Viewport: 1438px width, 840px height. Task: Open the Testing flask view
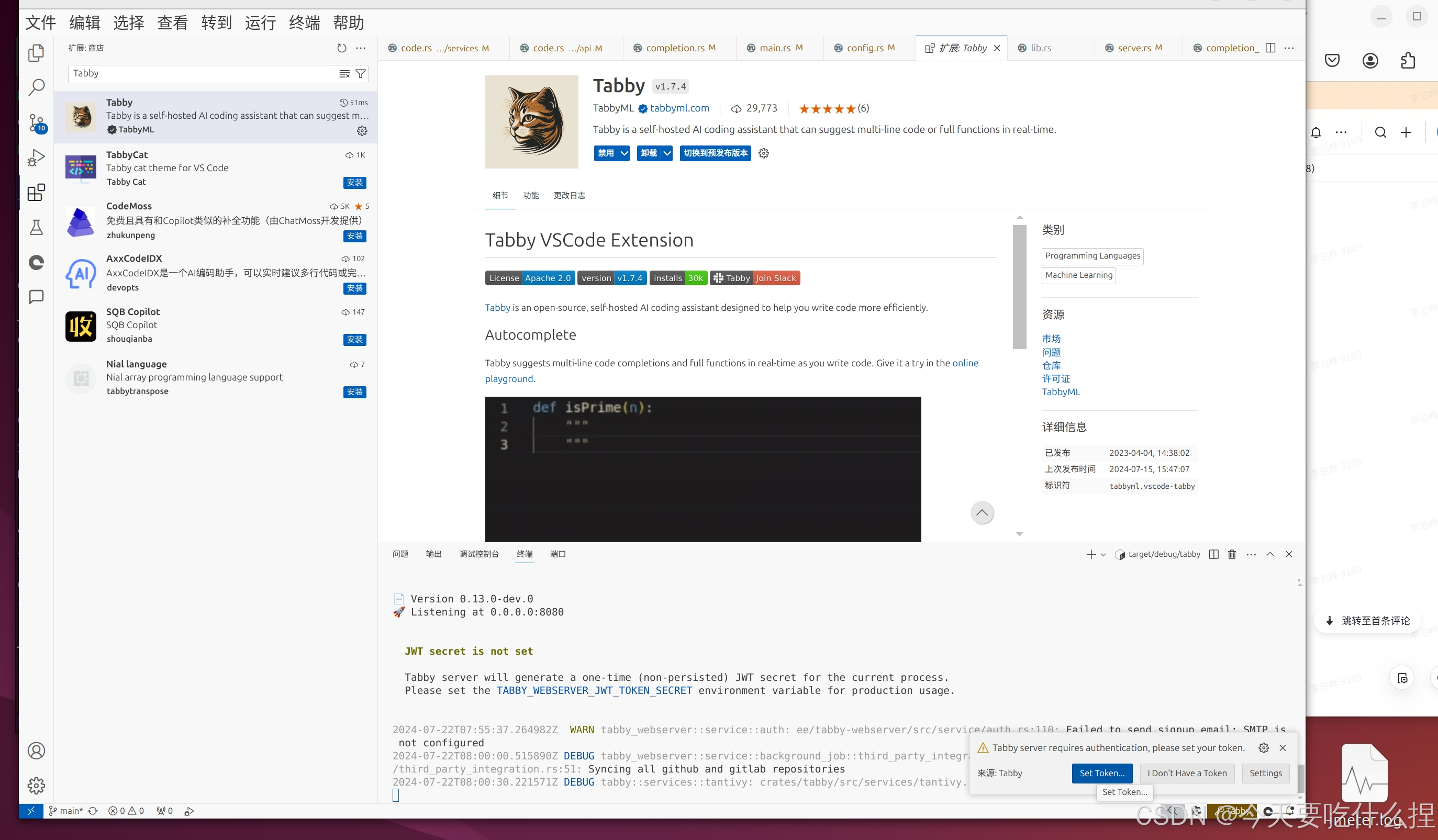tap(36, 227)
